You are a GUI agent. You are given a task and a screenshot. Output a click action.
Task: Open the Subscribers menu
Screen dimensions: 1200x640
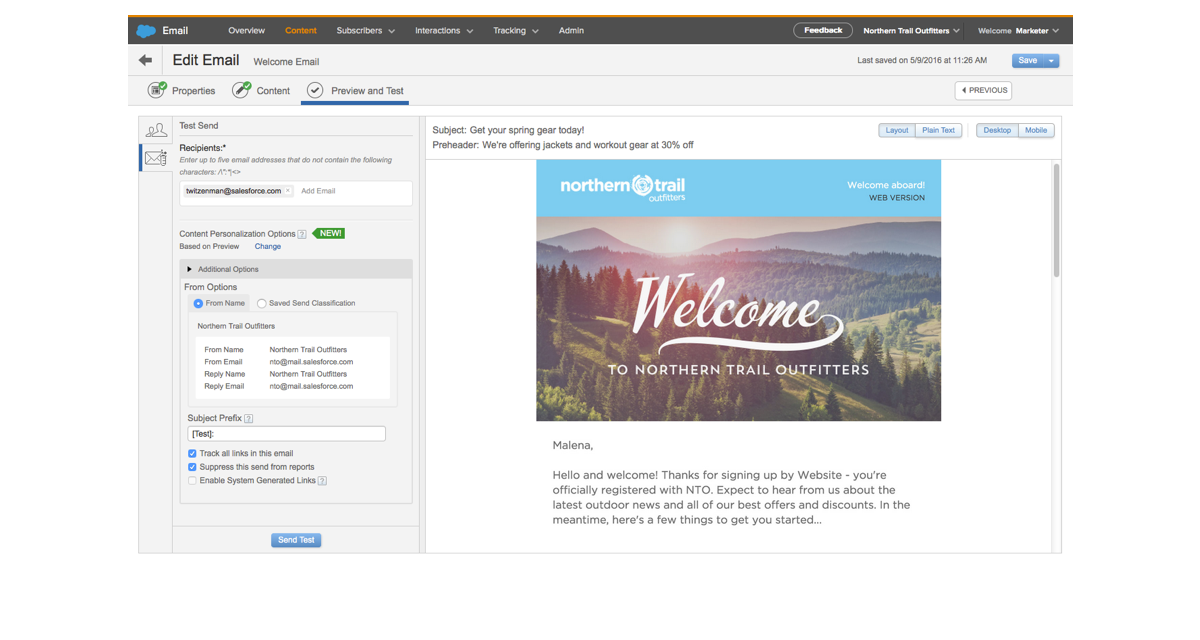pos(365,31)
